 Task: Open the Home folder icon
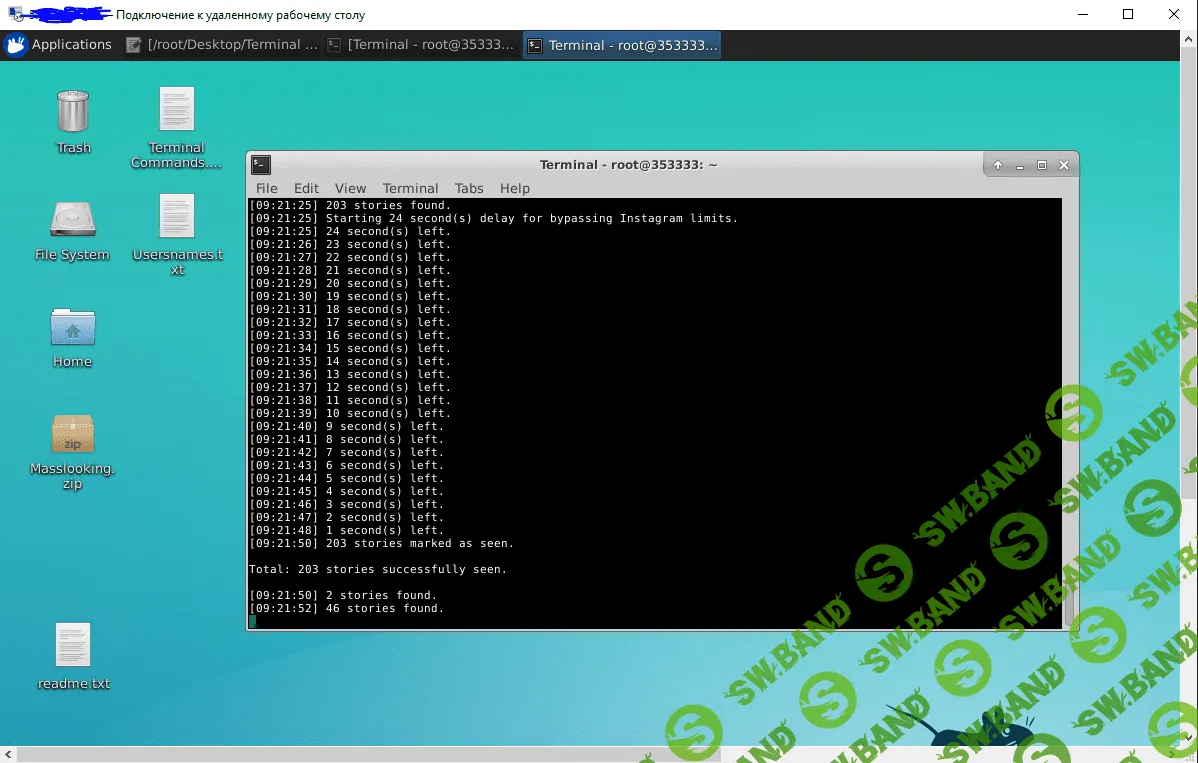tap(72, 327)
